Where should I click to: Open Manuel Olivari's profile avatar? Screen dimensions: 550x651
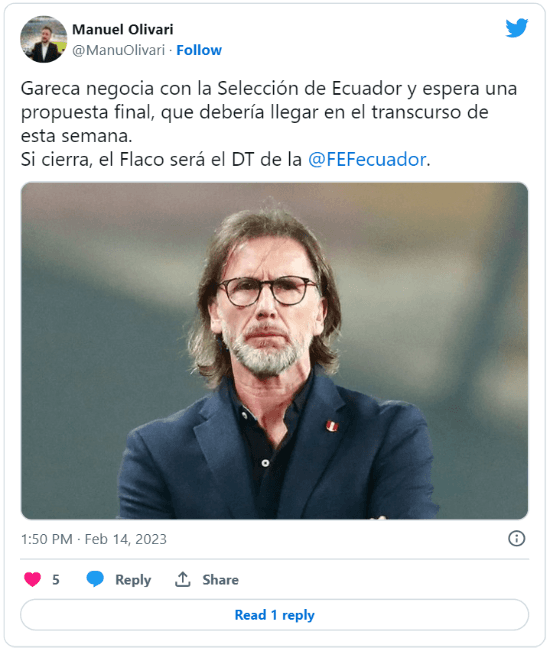[x=44, y=39]
